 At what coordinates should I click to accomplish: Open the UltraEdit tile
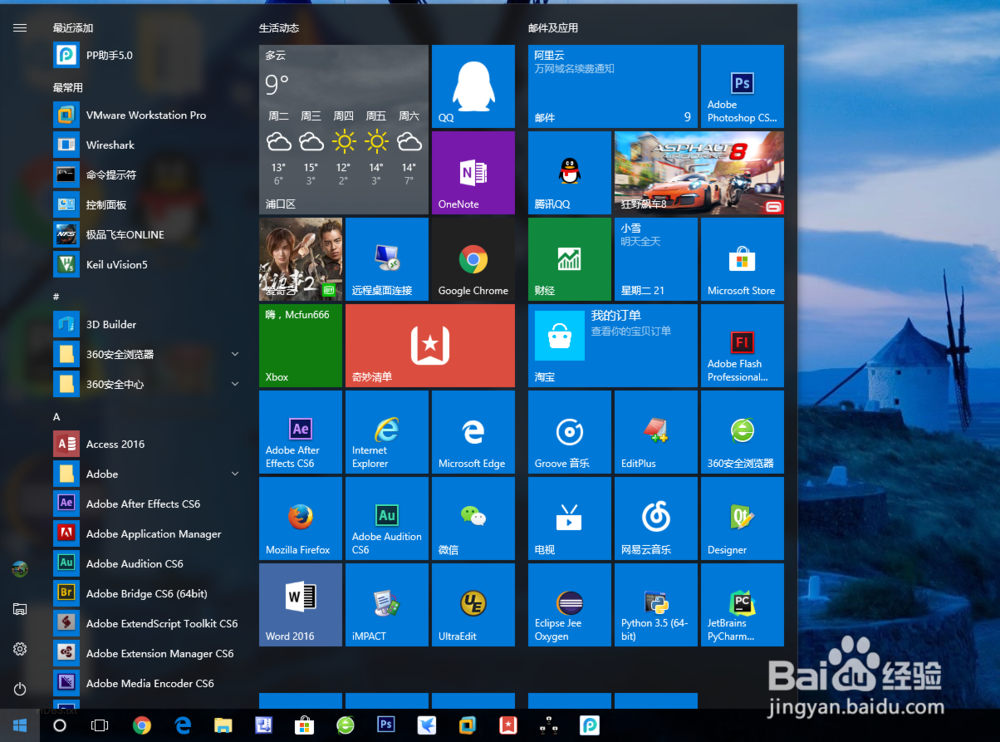point(473,604)
